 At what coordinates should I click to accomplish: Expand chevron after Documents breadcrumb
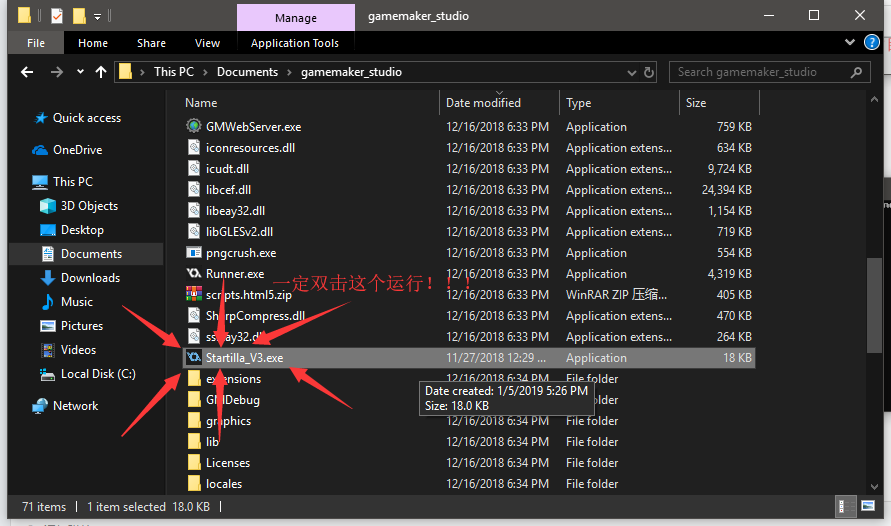tap(289, 72)
